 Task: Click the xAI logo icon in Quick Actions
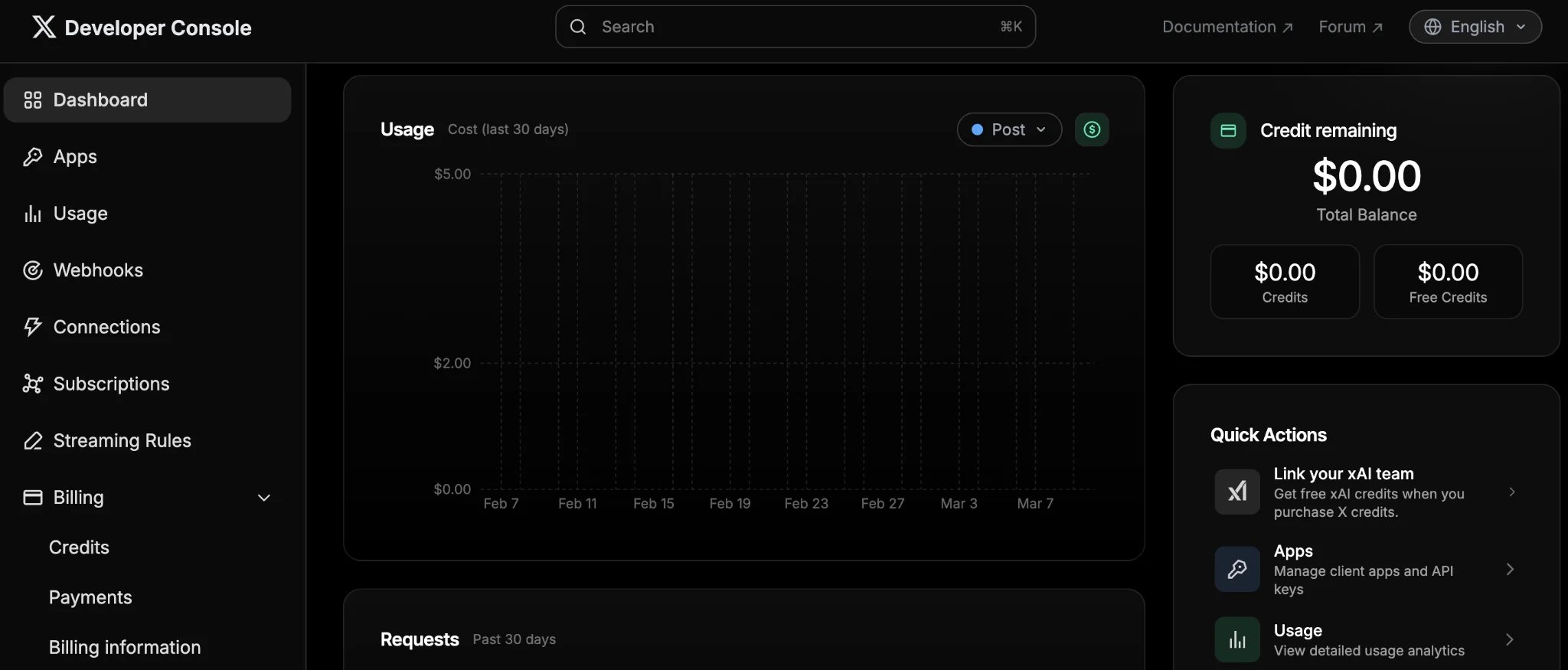click(x=1237, y=492)
